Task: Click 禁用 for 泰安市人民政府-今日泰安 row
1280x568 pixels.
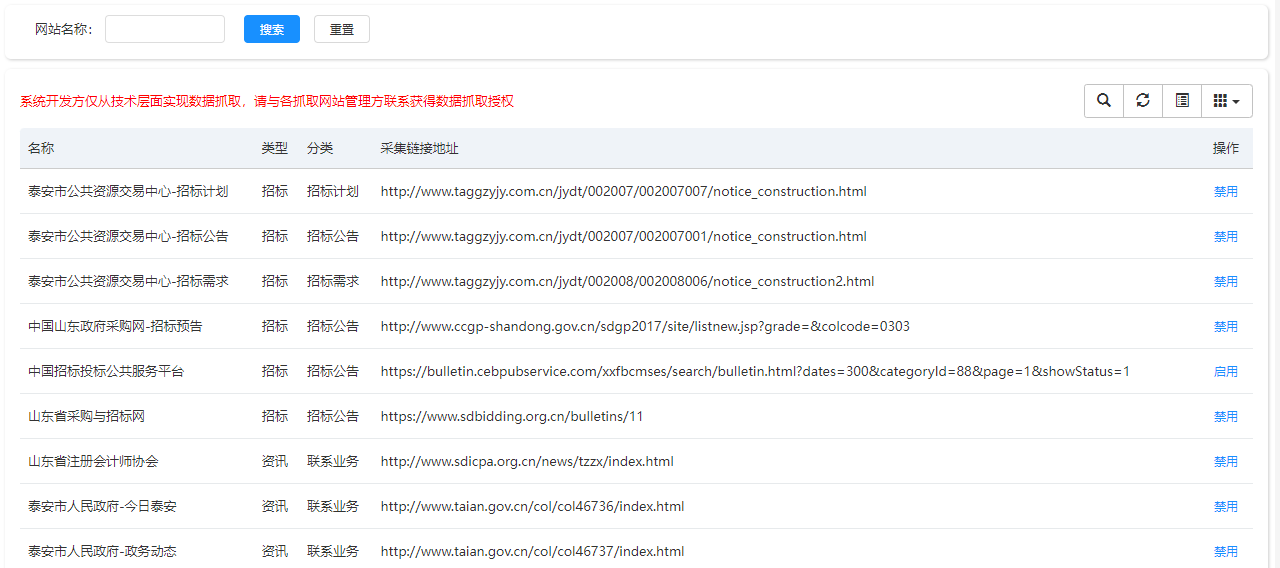Action: [x=1225, y=507]
